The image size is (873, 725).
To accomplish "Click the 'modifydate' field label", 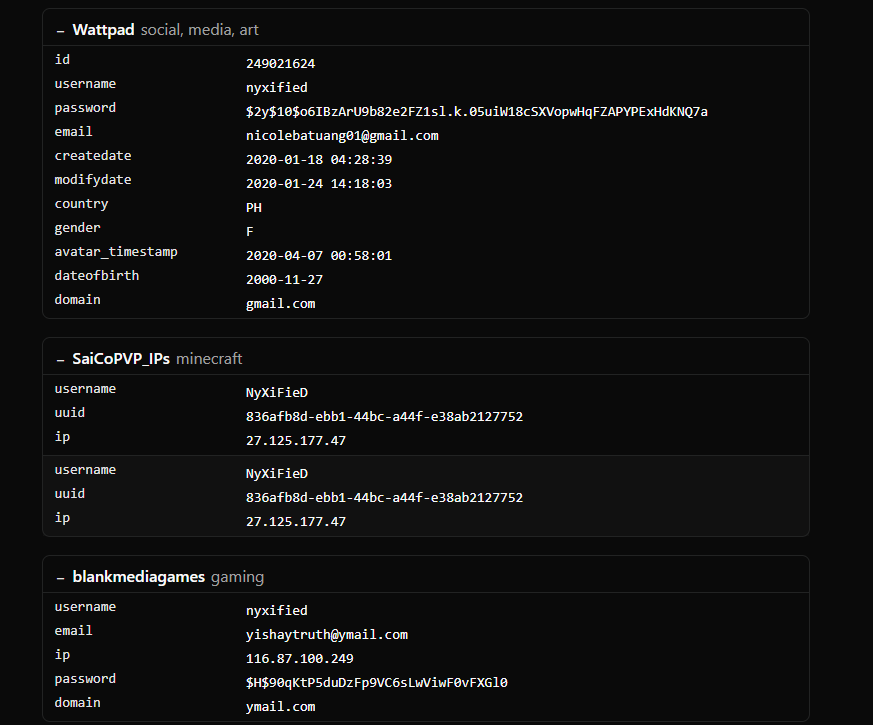I will tap(93, 180).
